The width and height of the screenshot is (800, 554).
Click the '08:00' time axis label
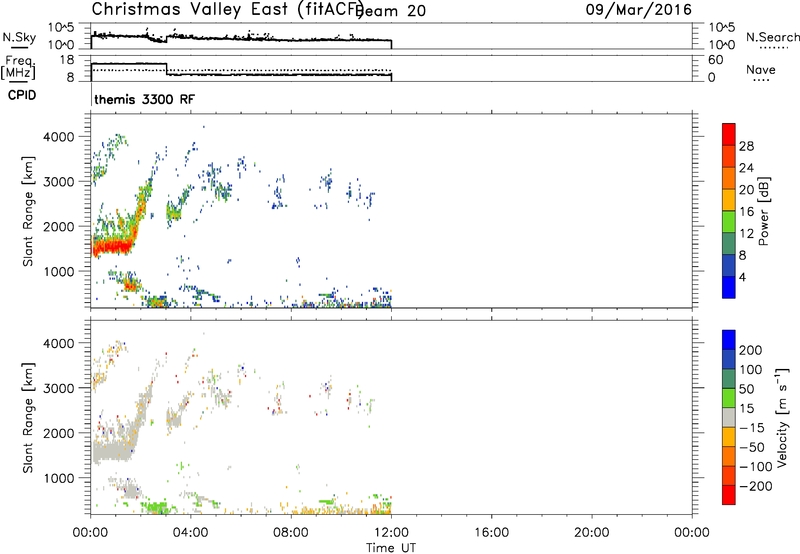[x=291, y=533]
